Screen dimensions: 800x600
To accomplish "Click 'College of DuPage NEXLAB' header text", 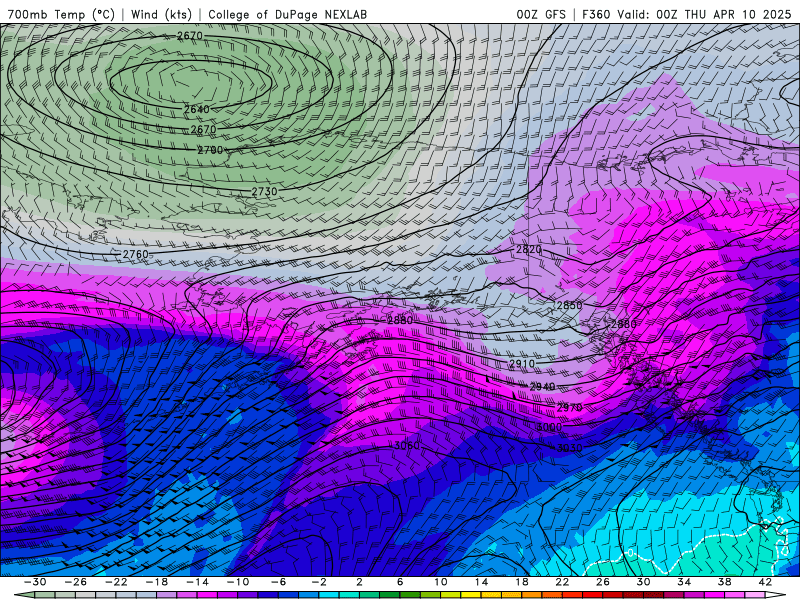I will pyautogui.click(x=287, y=14).
